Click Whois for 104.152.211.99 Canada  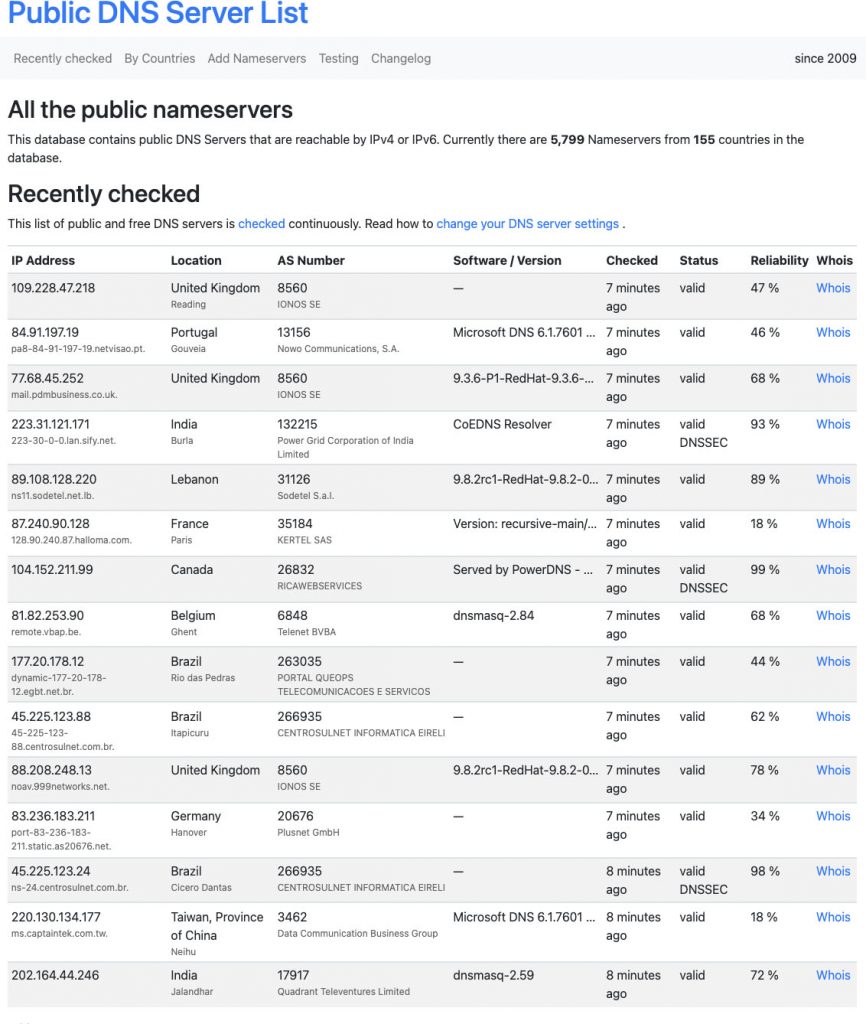pyautogui.click(x=833, y=570)
